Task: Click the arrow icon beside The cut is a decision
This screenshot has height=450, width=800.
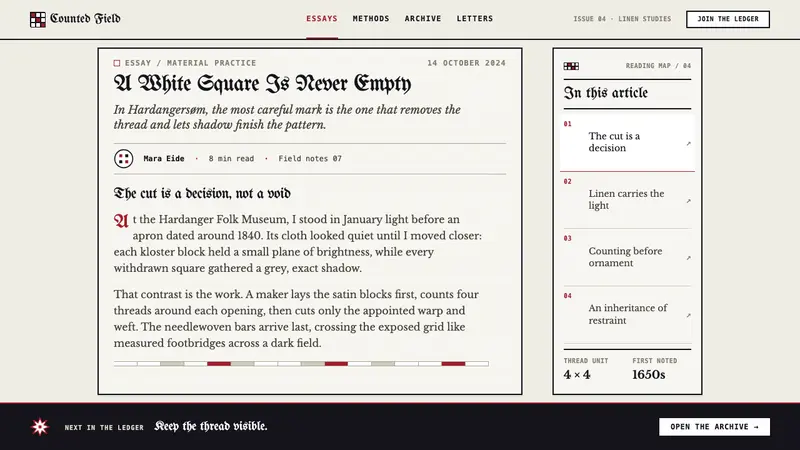Action: 688,144
